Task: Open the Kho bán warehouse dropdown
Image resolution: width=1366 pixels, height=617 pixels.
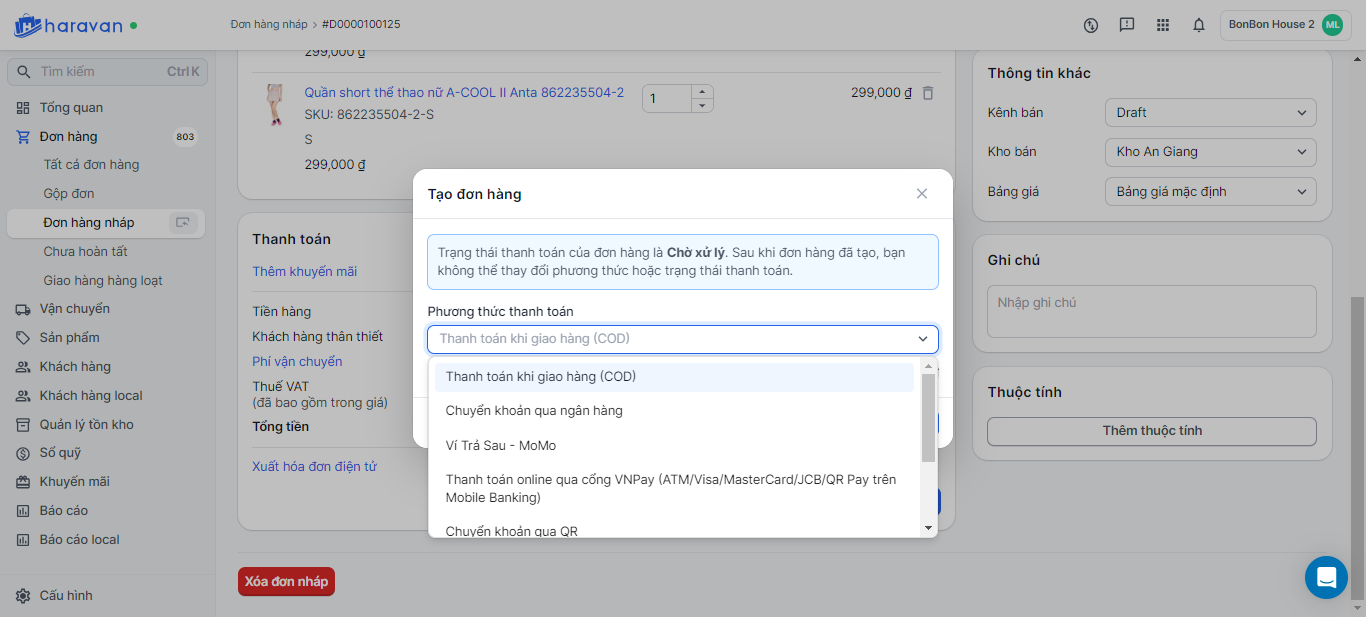Action: [x=1210, y=152]
